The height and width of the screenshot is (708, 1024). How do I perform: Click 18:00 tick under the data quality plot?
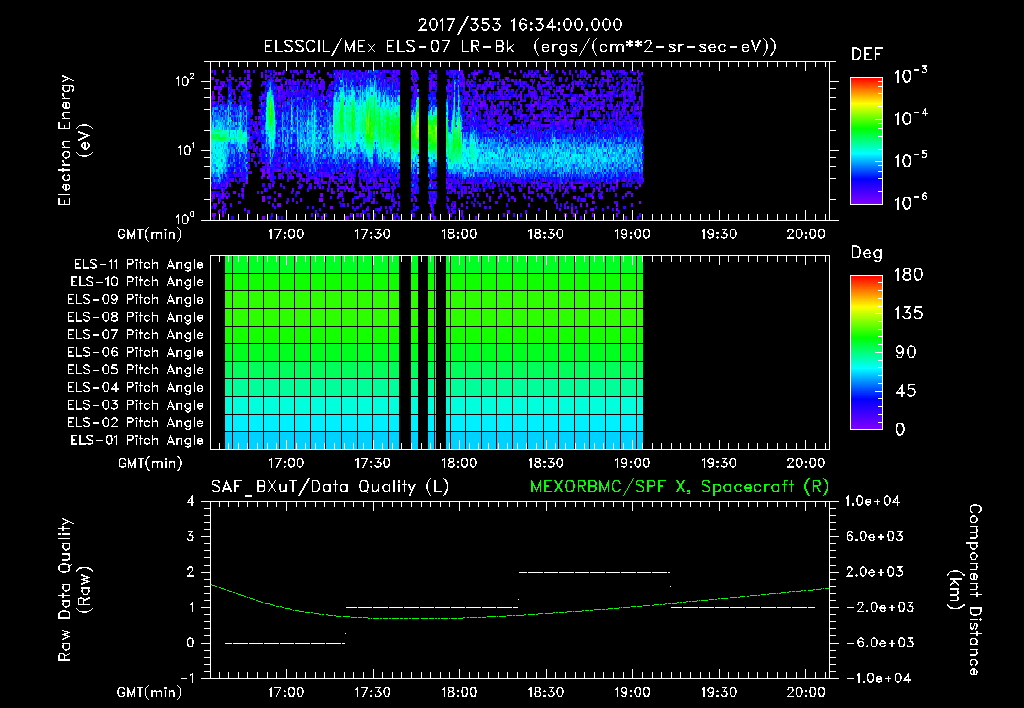pos(459,692)
